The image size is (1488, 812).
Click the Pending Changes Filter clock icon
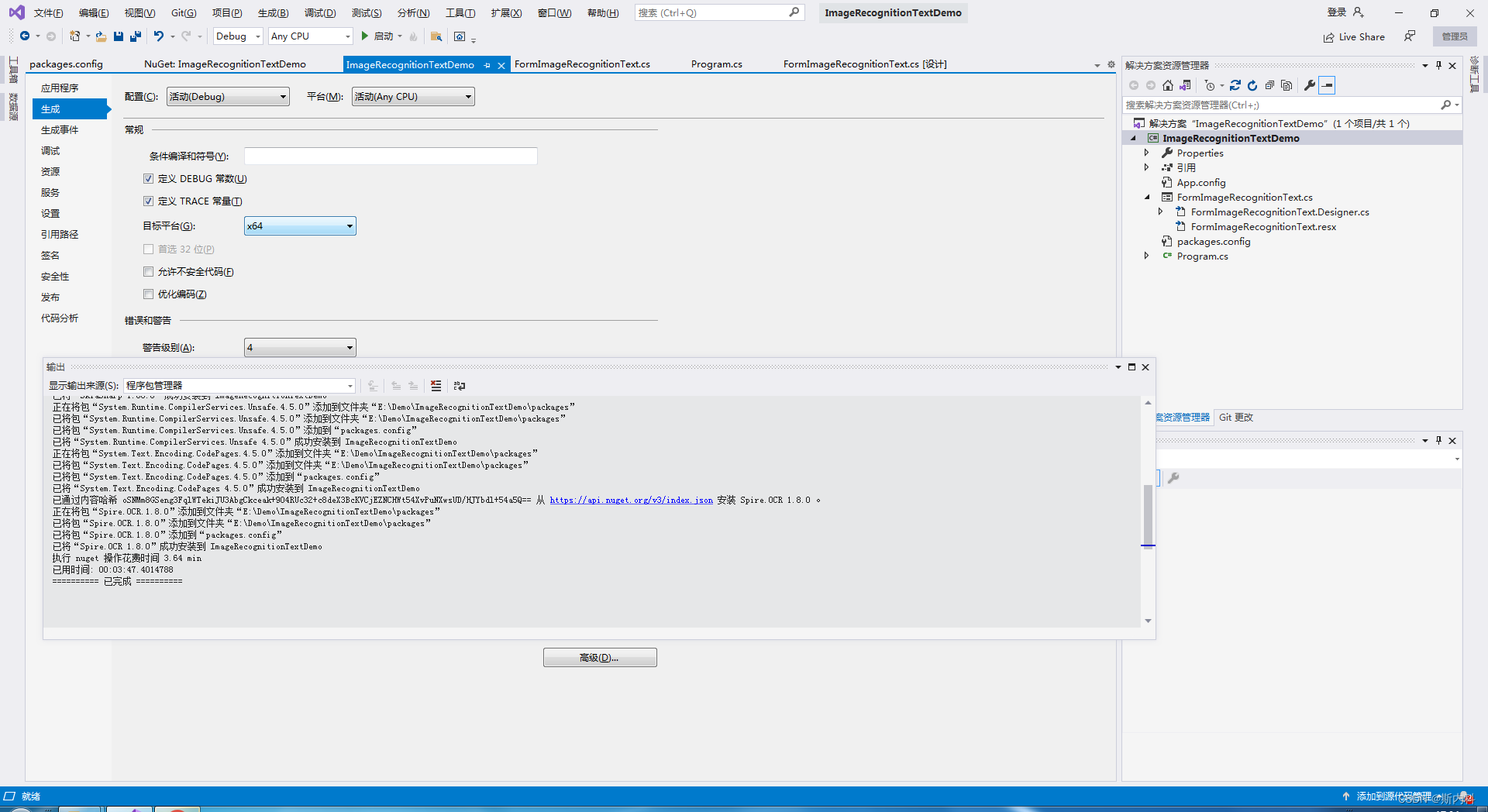[x=1210, y=85]
